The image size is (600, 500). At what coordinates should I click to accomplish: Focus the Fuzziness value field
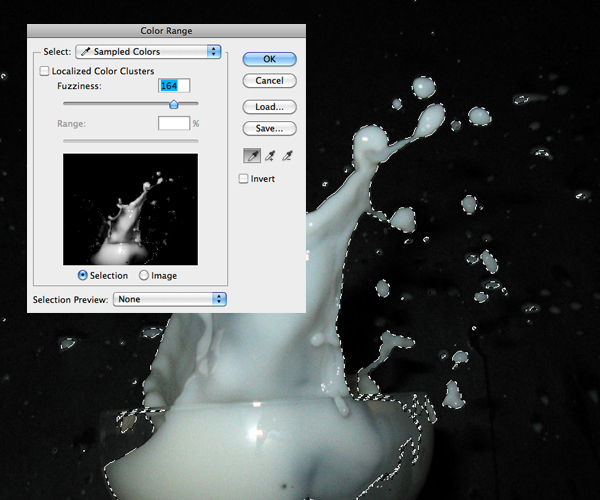coord(174,87)
